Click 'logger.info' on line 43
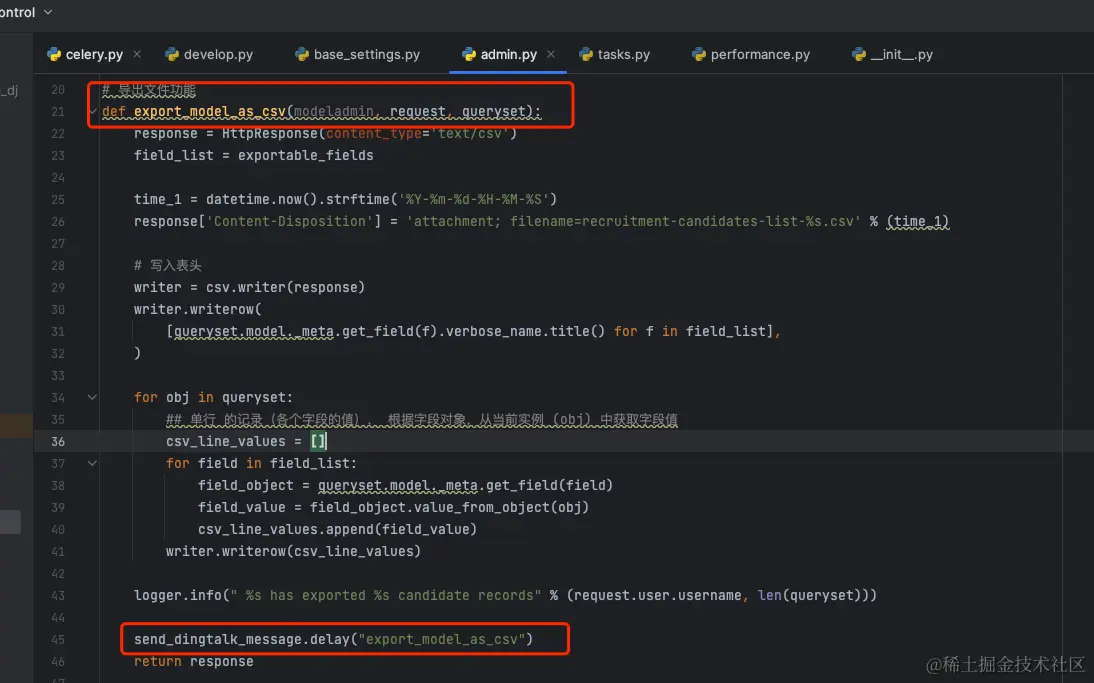Image resolution: width=1094 pixels, height=683 pixels. point(178,596)
